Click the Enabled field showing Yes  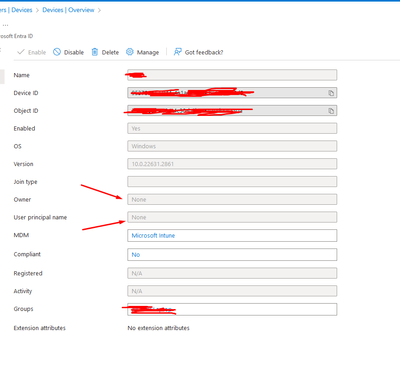pos(232,128)
